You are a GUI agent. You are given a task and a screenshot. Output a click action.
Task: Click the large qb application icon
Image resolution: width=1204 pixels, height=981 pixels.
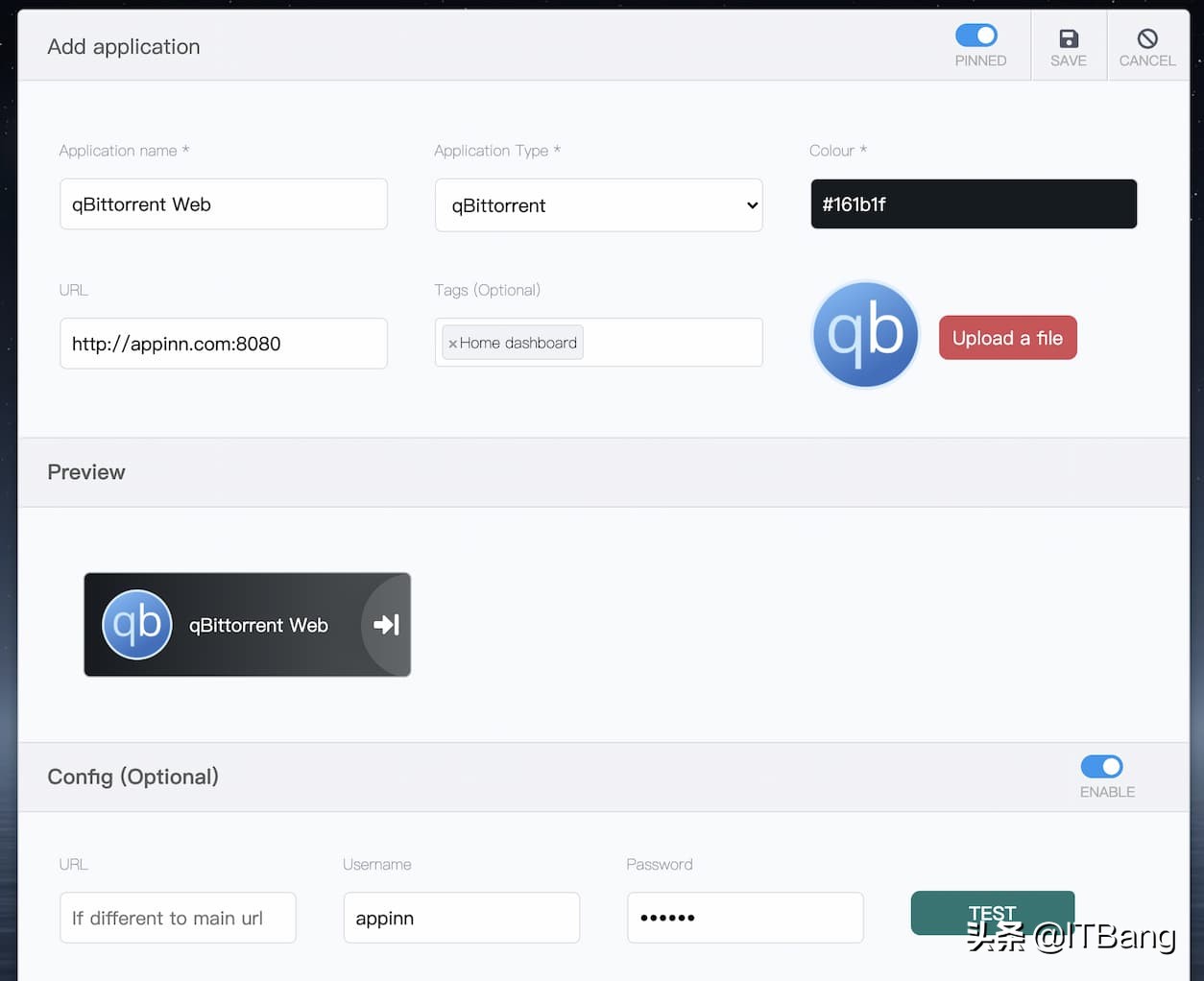866,334
